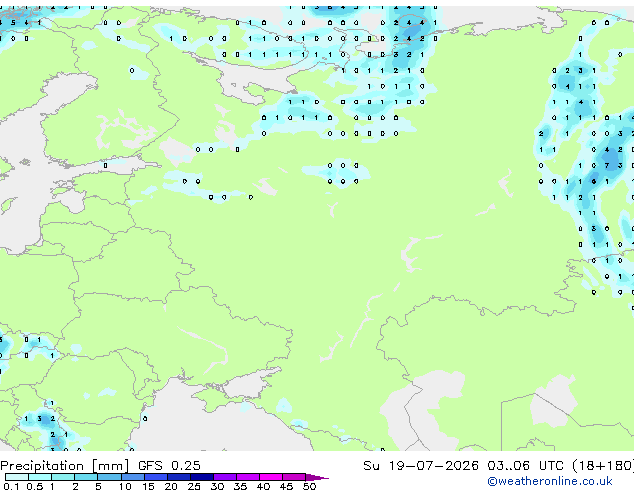The height and width of the screenshot is (490, 634).
Task: Click the 45 mm magenta legend swatch
Action: tap(294, 477)
